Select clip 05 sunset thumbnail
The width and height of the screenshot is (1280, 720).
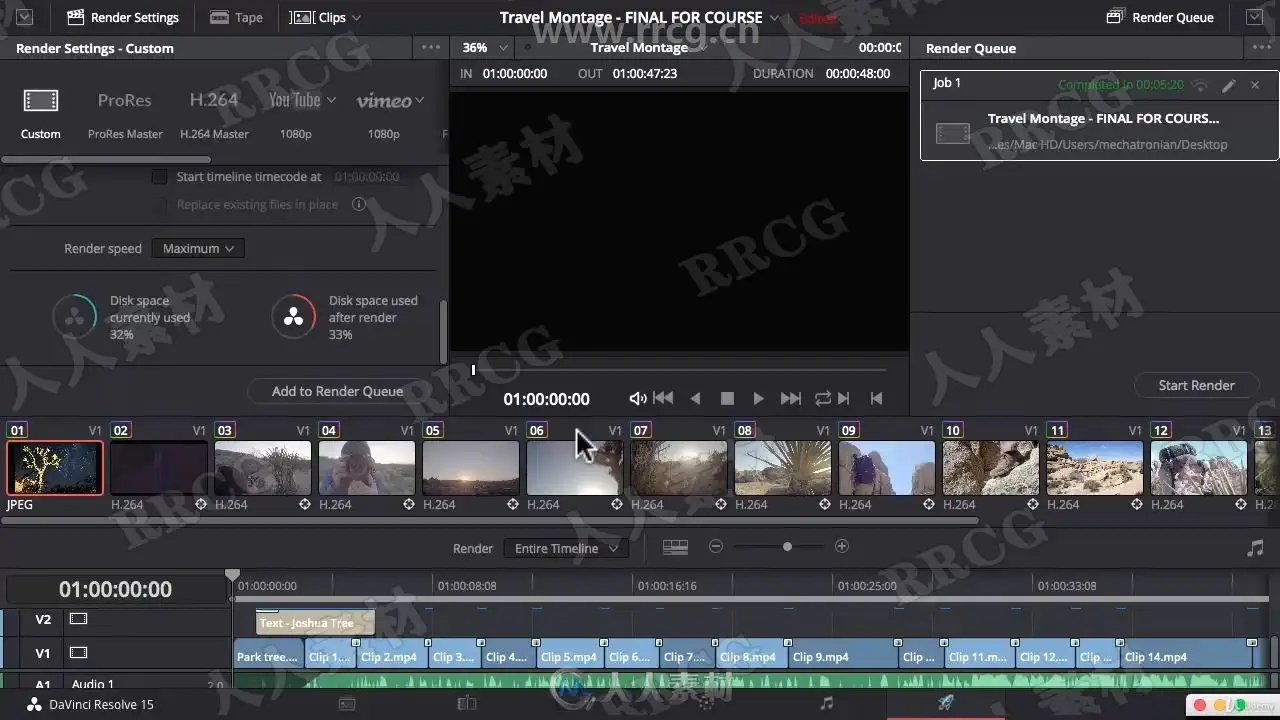471,468
